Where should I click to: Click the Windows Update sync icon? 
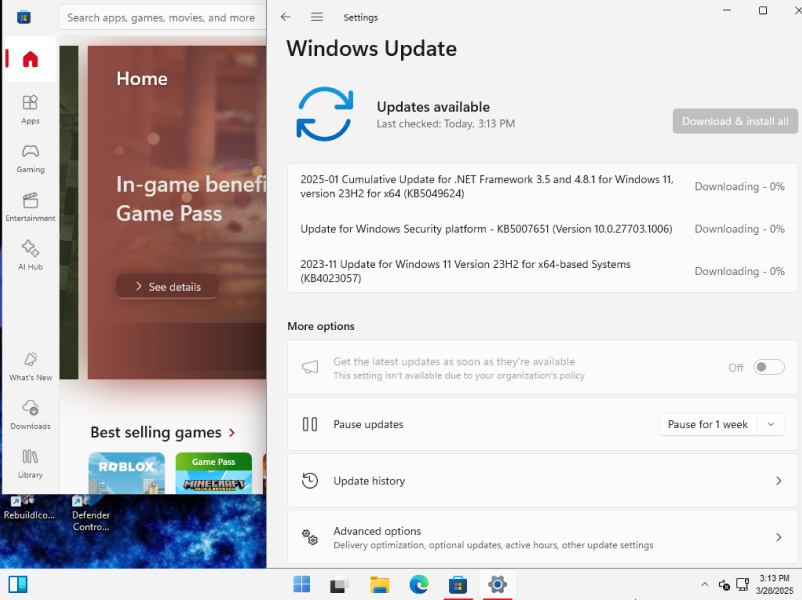click(x=325, y=114)
